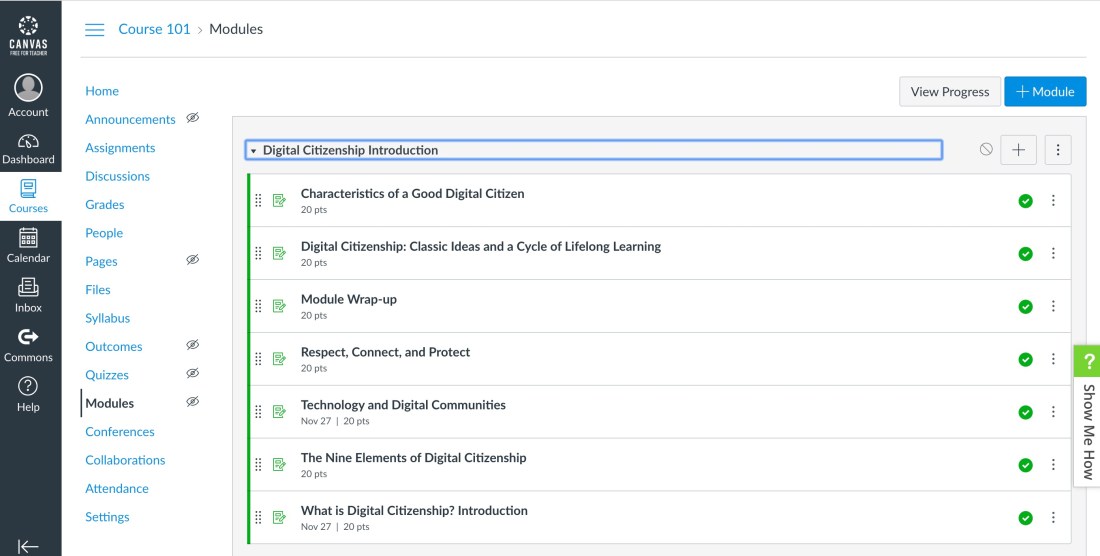Click the plus icon to add module item
Image resolution: width=1100 pixels, height=556 pixels.
point(1018,150)
